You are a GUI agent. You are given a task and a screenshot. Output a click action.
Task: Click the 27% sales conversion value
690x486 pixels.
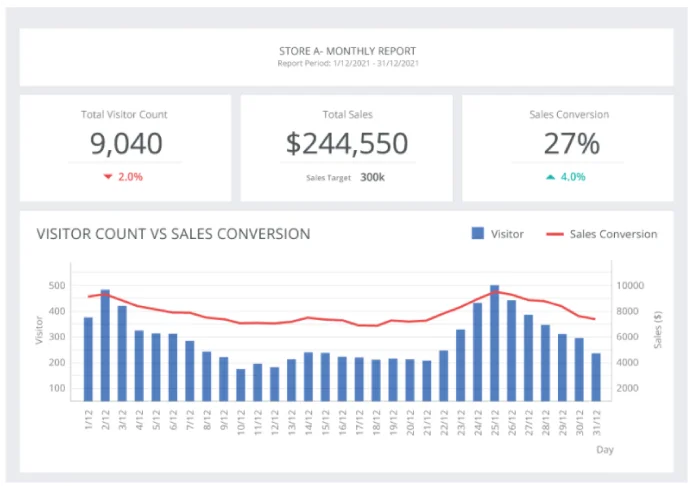(x=572, y=144)
